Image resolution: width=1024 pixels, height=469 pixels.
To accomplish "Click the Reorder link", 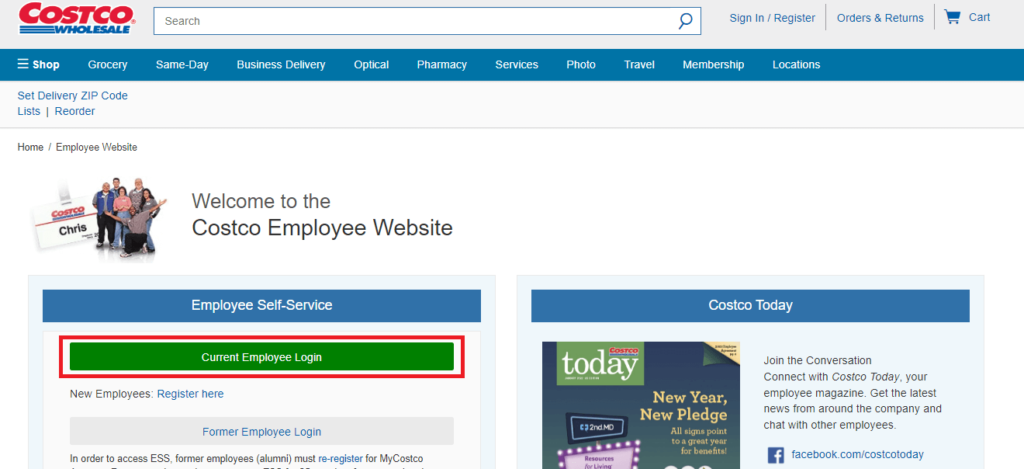I will pyautogui.click(x=74, y=112).
